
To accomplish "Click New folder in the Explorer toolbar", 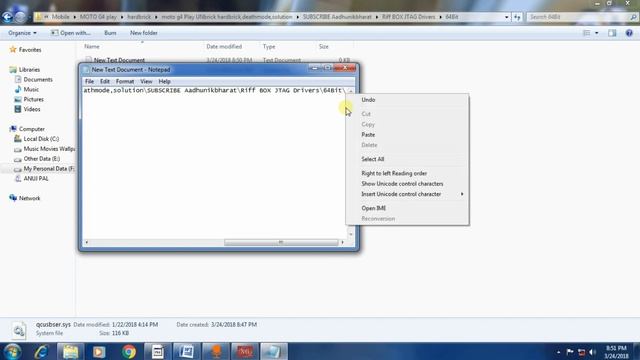I will coord(144,33).
